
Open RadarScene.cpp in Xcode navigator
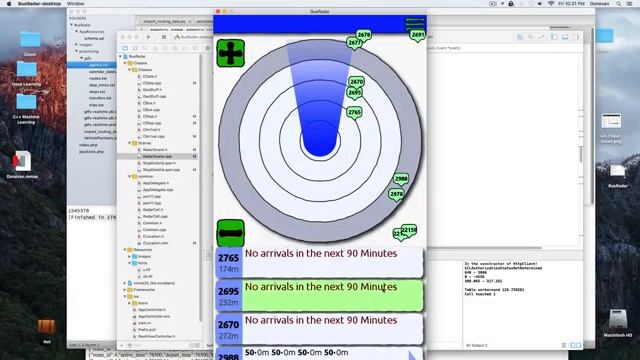pos(157,156)
